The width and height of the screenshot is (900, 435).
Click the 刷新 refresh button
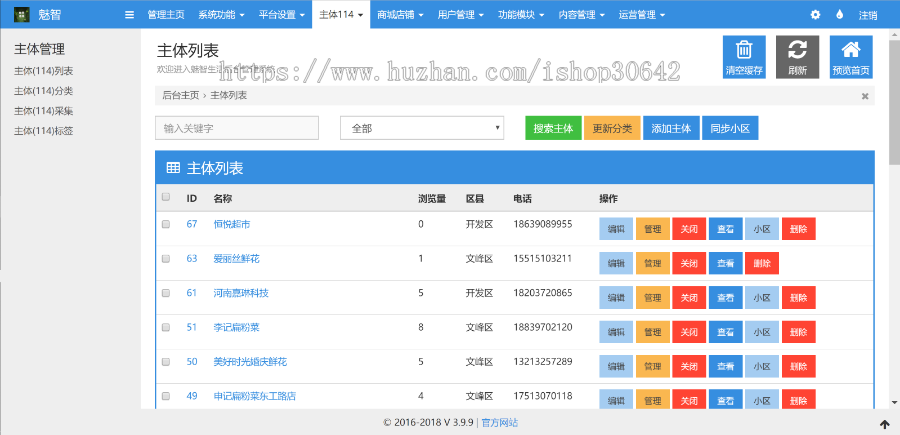[797, 57]
